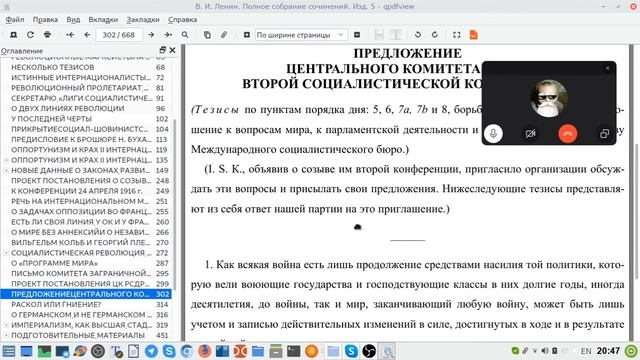
Task: Jump to first page arrow
Action: [x=70, y=35]
